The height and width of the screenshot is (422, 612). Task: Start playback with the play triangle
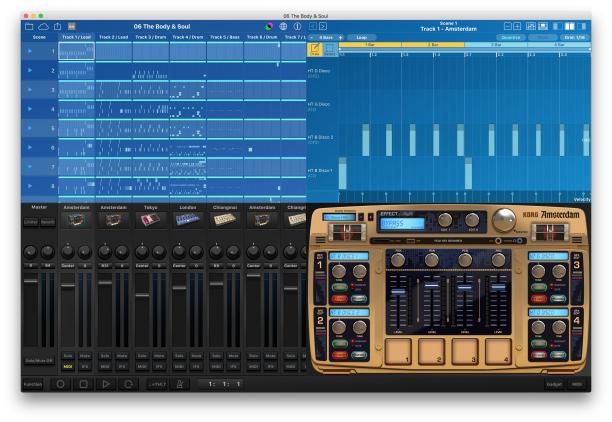pos(106,384)
